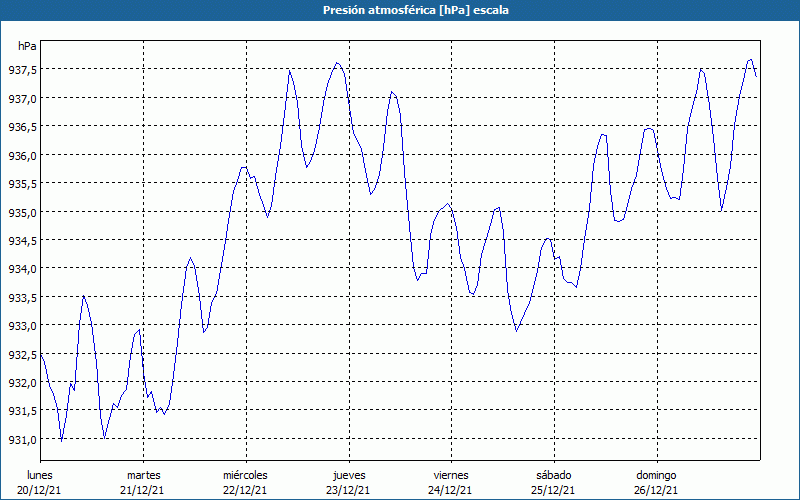This screenshot has height=500, width=800.
Task: Select the 931,5 y-axis label
Action: click(23, 411)
